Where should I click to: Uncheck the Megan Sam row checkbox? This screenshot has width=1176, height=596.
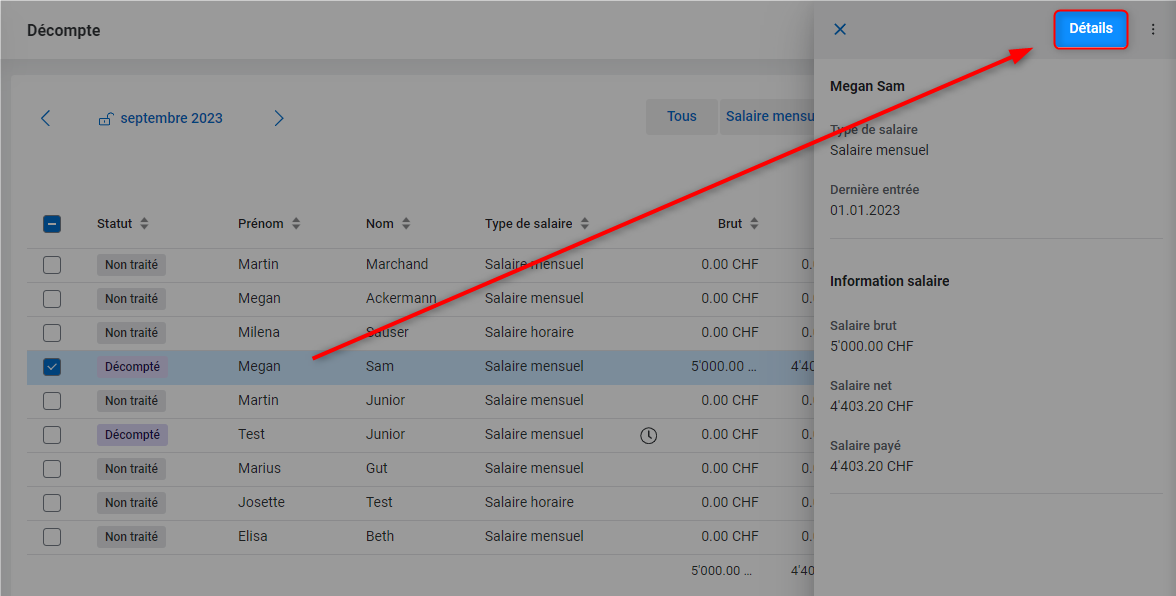pos(52,367)
